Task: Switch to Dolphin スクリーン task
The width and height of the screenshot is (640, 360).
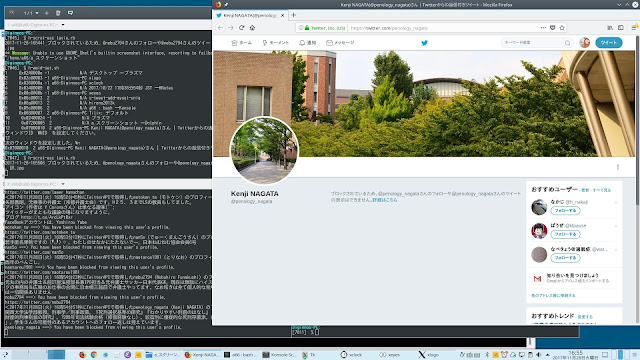Action: [162, 355]
